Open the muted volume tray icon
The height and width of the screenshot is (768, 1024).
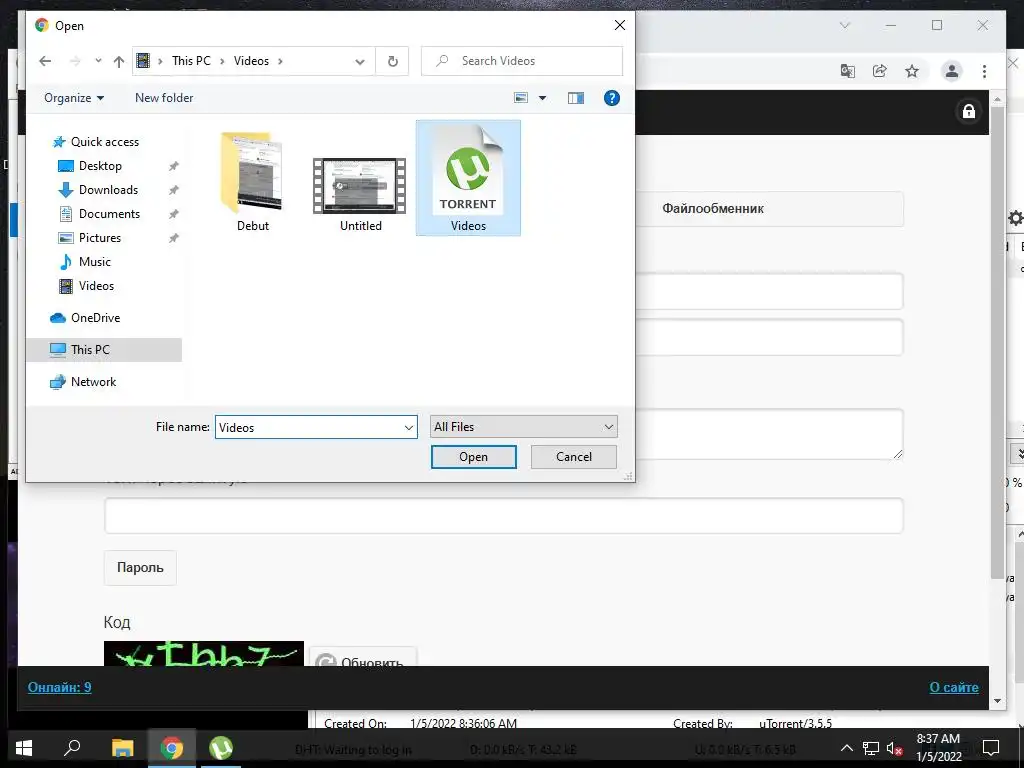pyautogui.click(x=894, y=748)
